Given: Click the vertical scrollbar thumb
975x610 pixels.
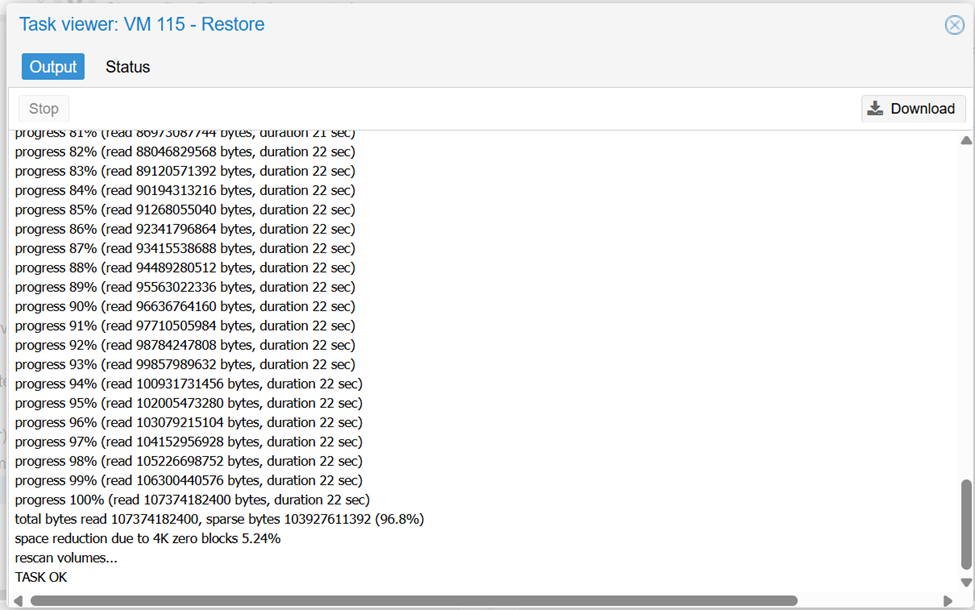Looking at the screenshot, I should tap(966, 525).
